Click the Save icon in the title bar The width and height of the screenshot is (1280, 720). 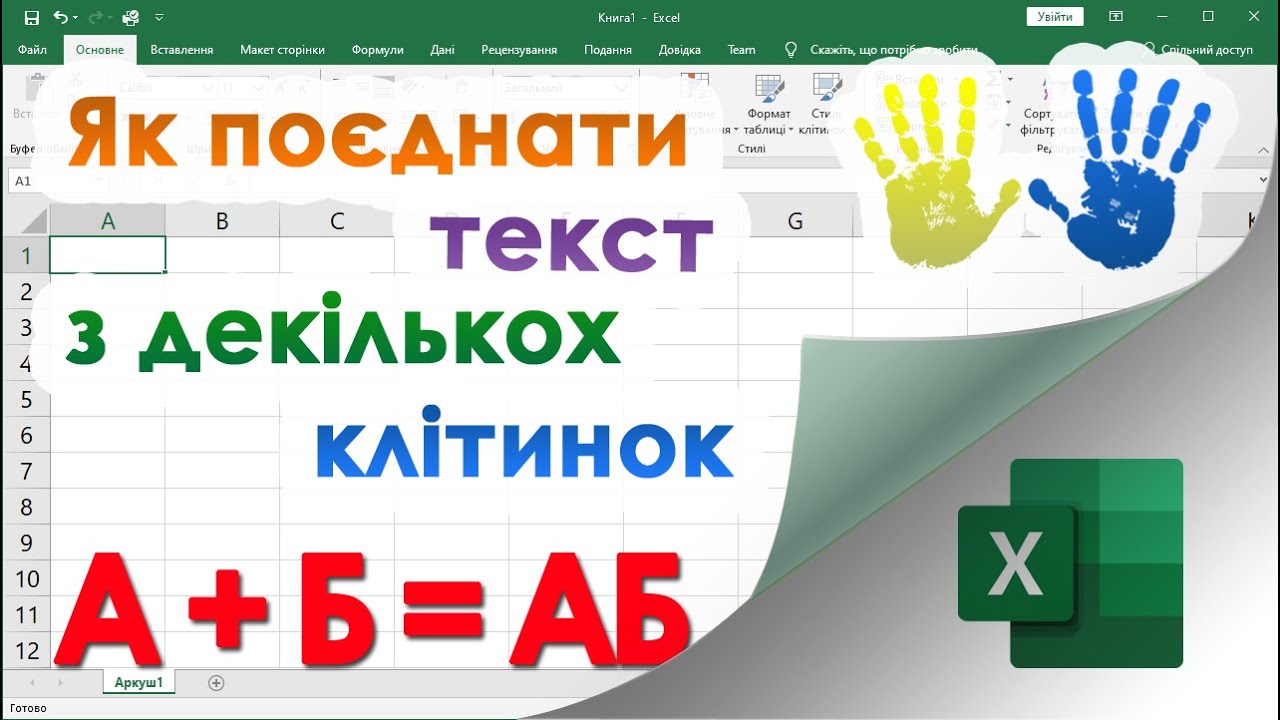tap(32, 17)
